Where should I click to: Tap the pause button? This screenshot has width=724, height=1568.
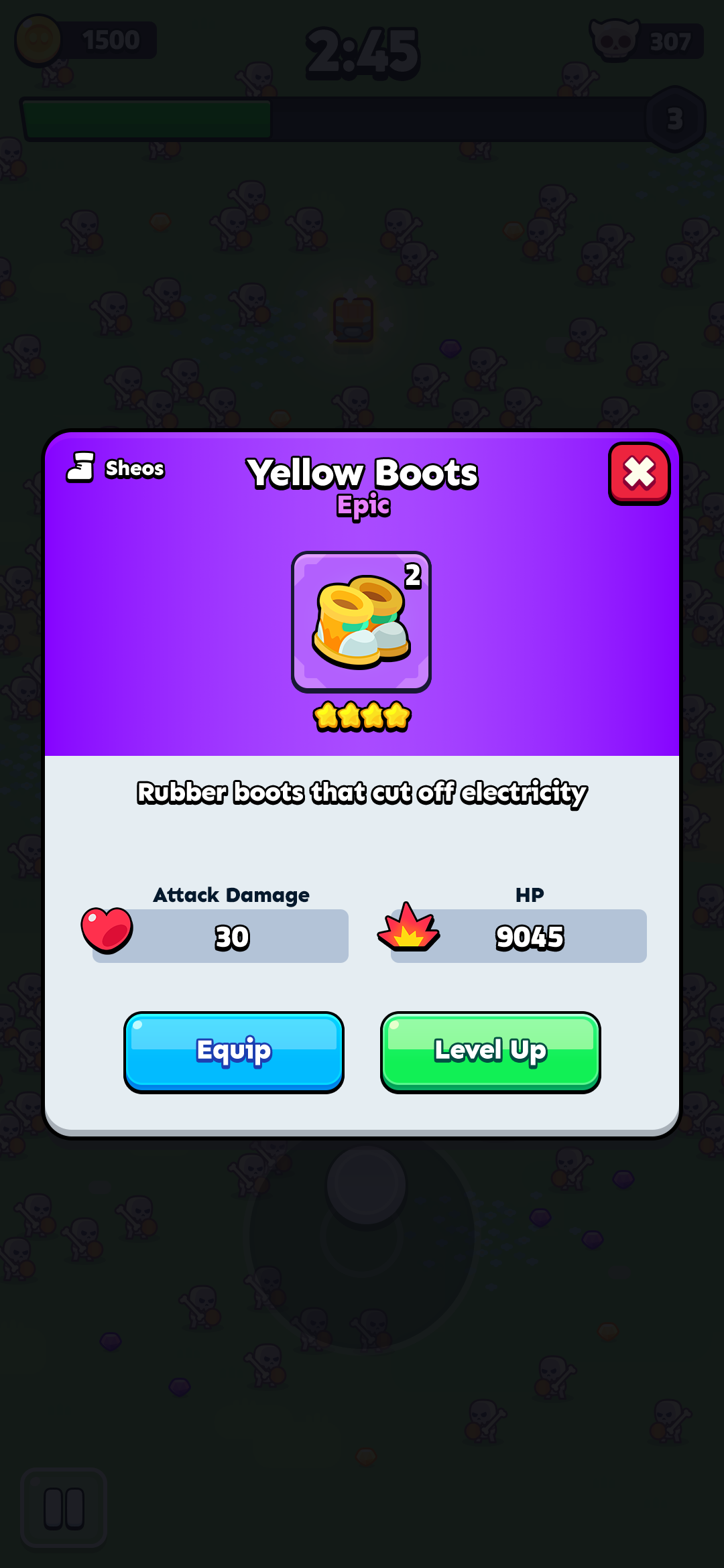click(64, 1509)
